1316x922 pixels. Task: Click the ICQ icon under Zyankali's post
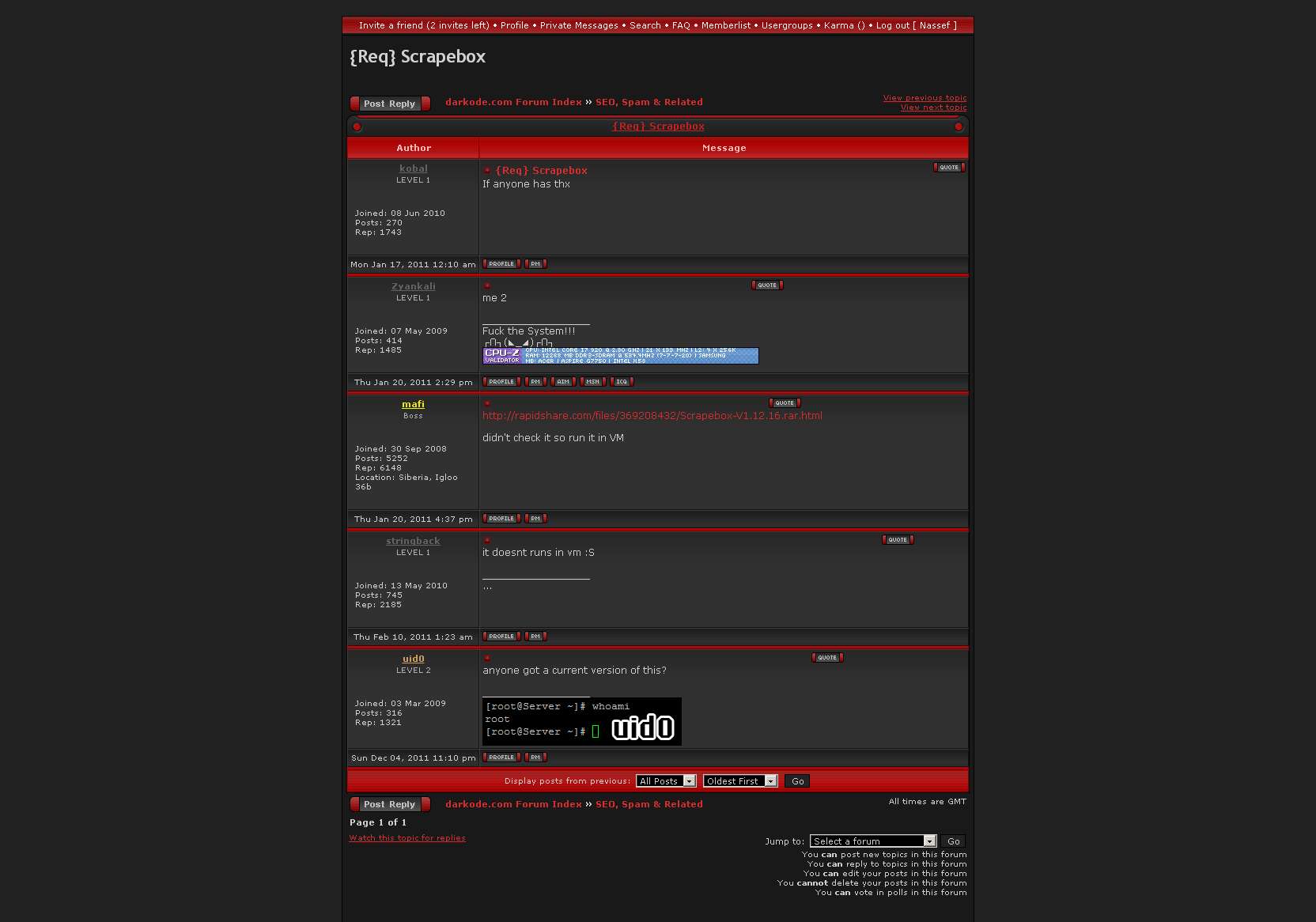pyautogui.click(x=622, y=382)
